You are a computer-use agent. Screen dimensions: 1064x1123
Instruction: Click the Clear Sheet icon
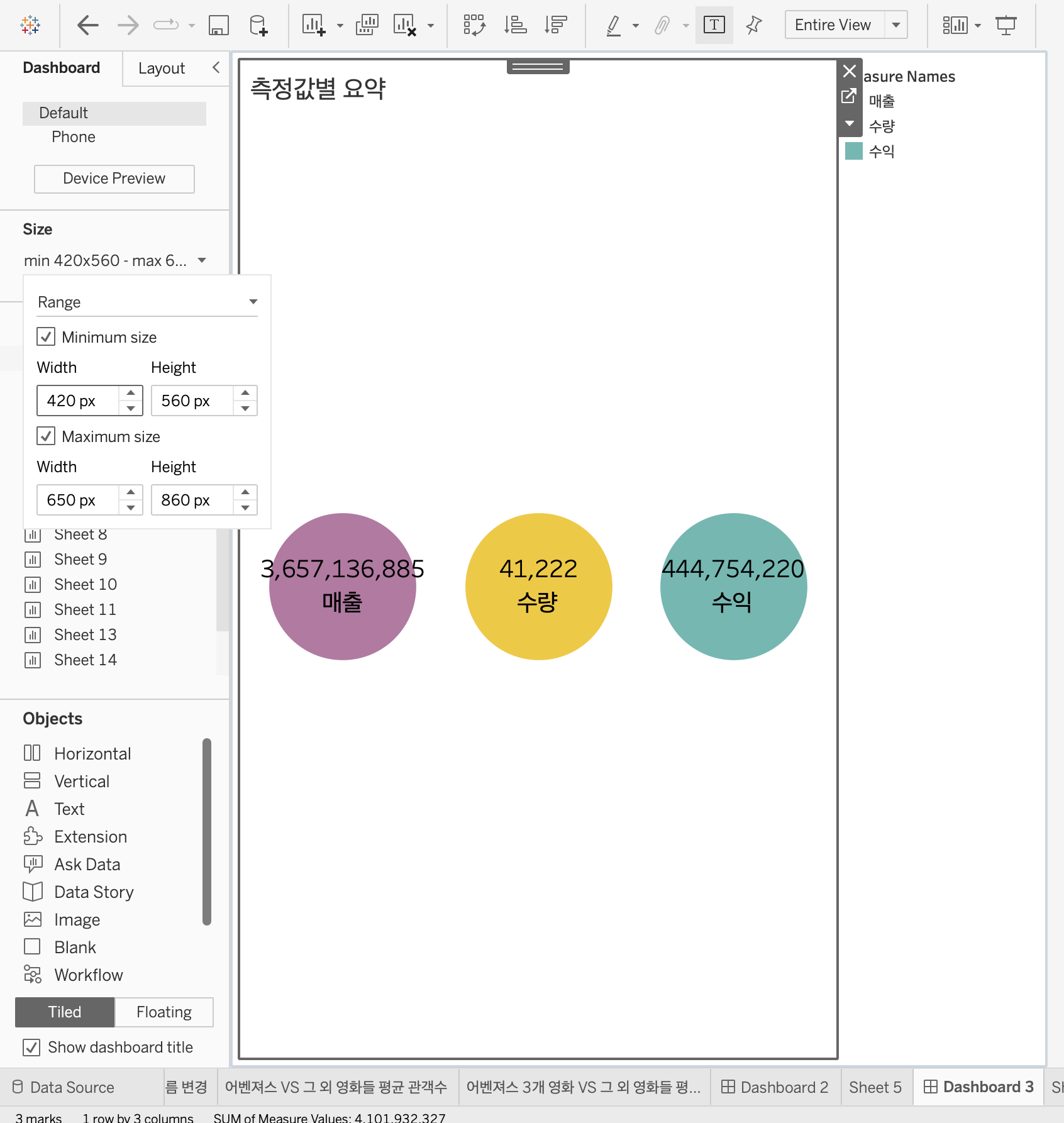point(405,25)
